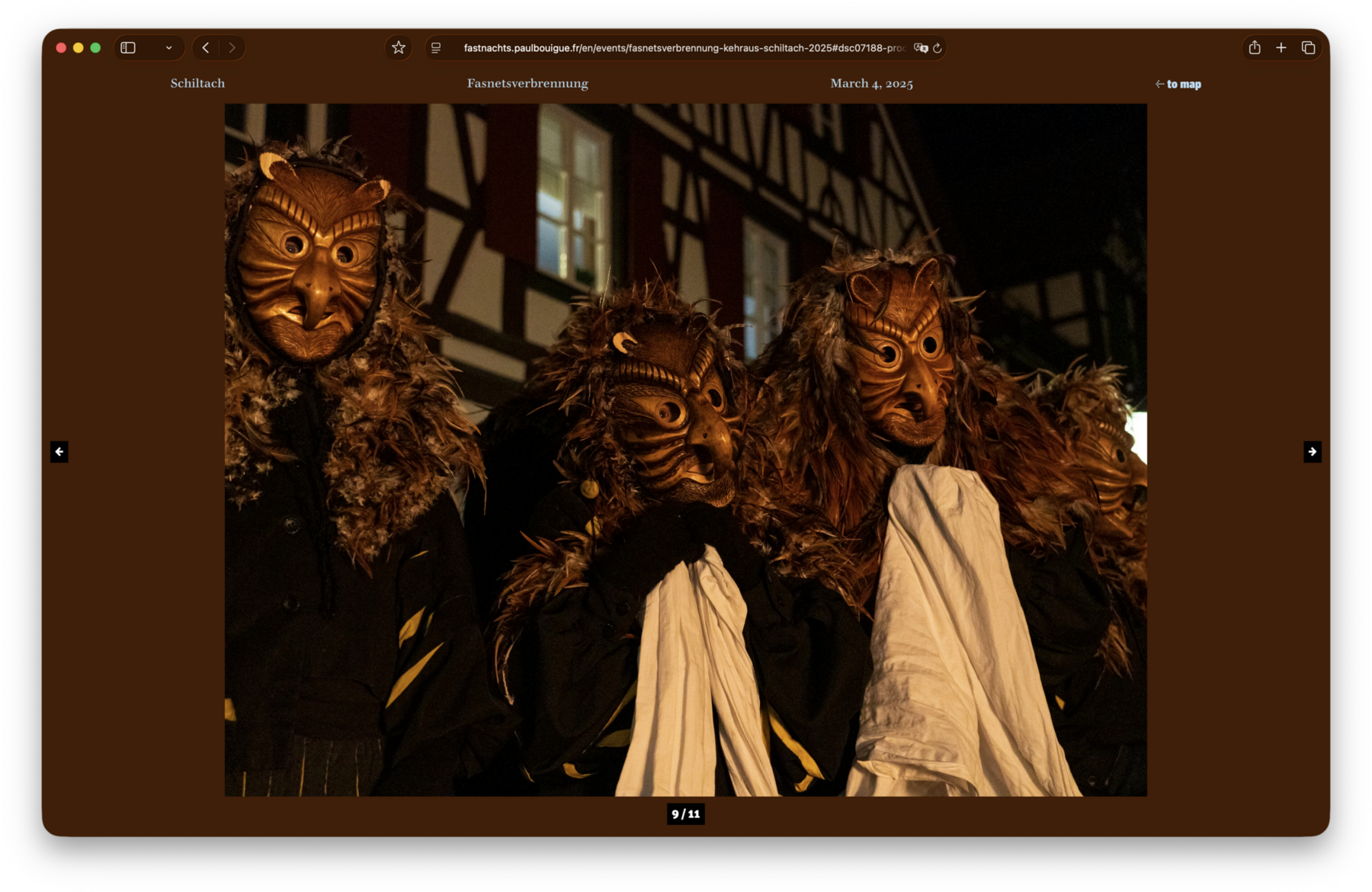Image resolution: width=1372 pixels, height=892 pixels.
Task: Go back to the previous page
Action: [206, 48]
